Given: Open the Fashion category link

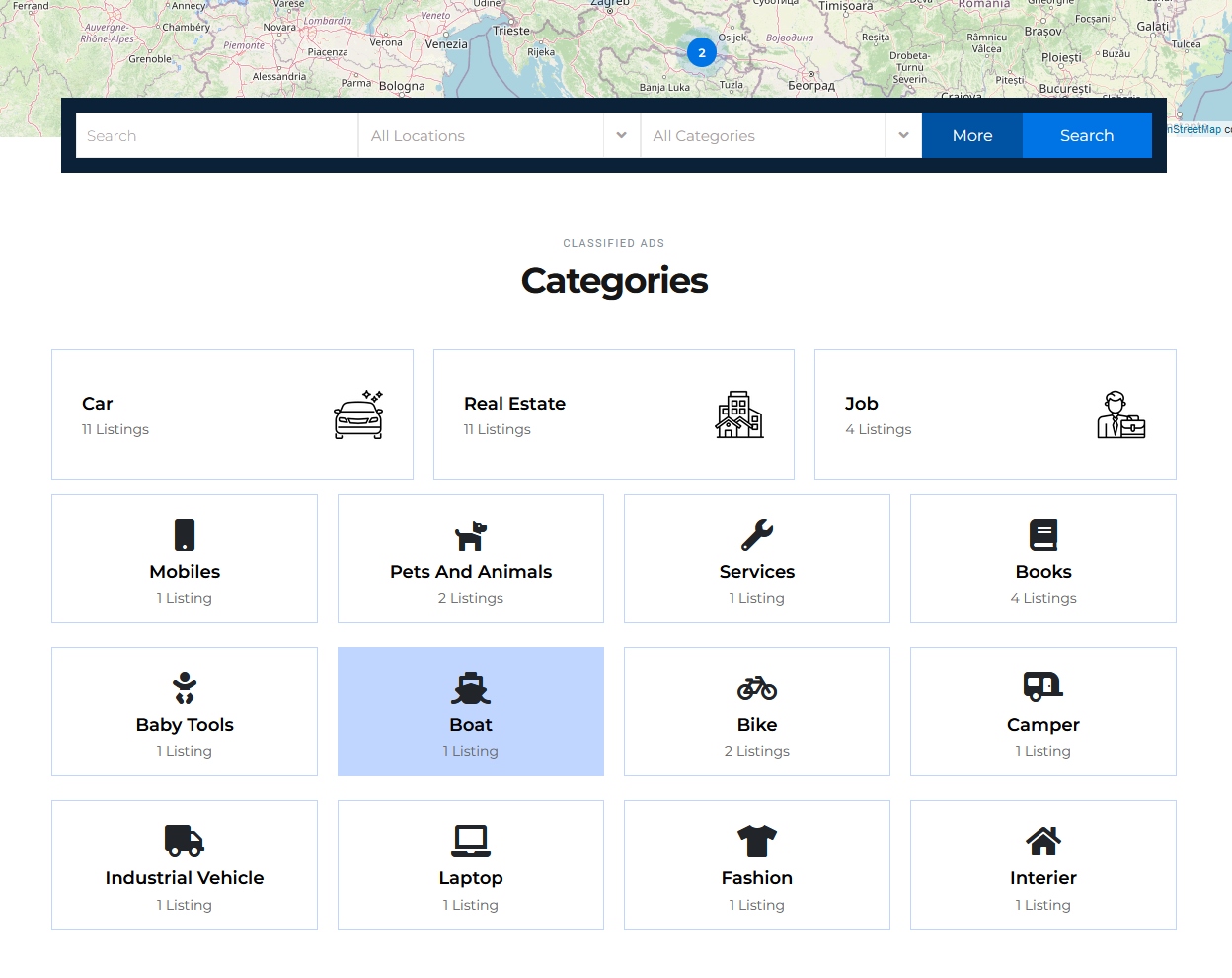Looking at the screenshot, I should coord(757,878).
